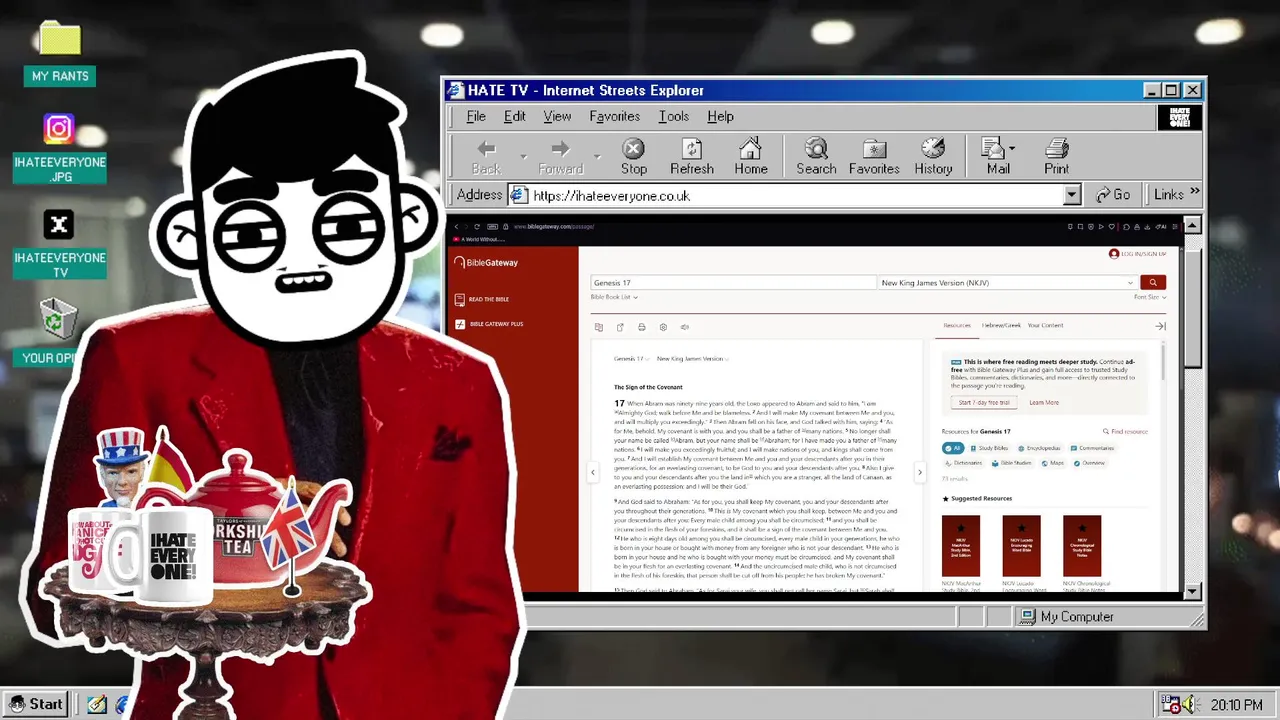The height and width of the screenshot is (720, 1280).
Task: Click the I HATE EVERYONE logo throbber
Action: [x=1179, y=117]
